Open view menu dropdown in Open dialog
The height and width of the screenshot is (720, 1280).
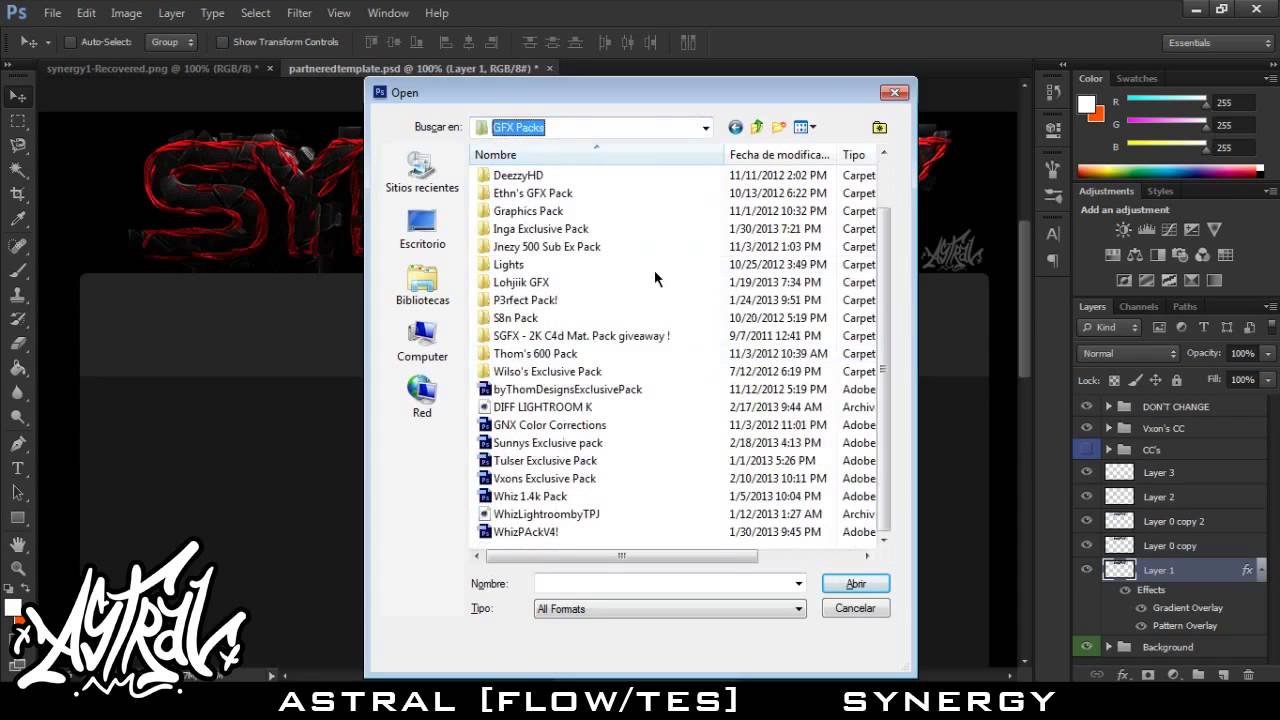coord(805,127)
